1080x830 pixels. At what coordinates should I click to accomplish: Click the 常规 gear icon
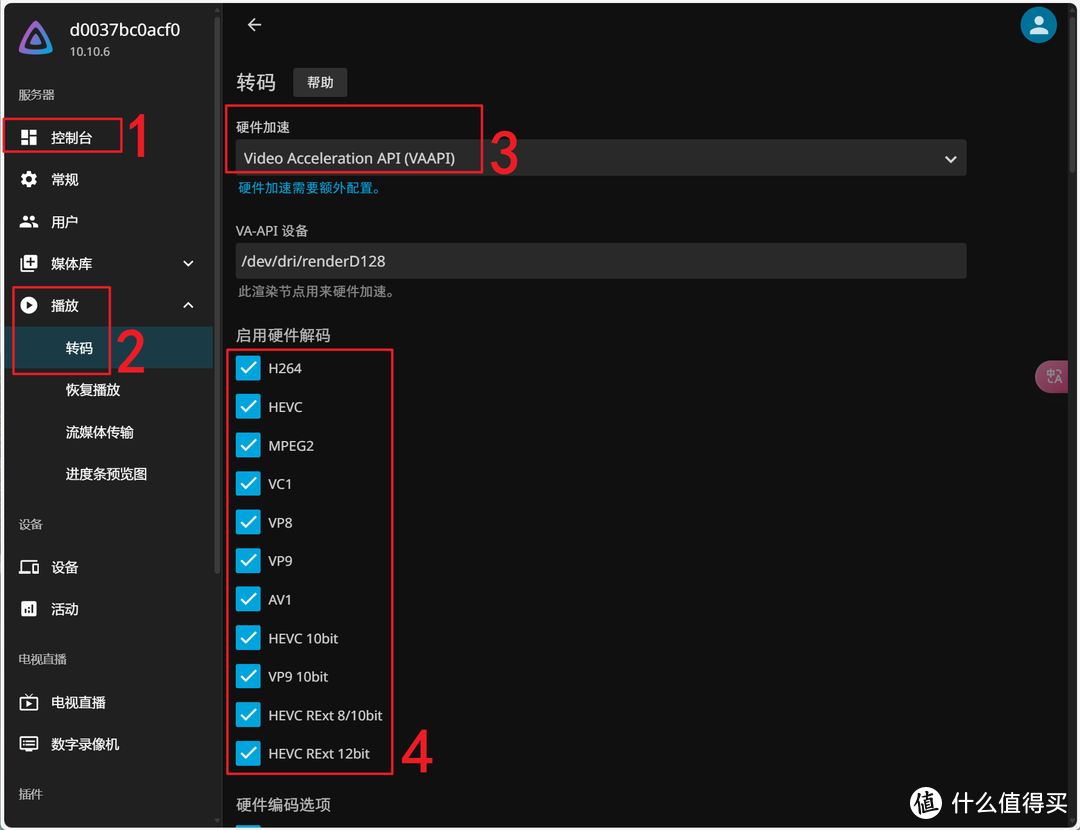pyautogui.click(x=29, y=180)
